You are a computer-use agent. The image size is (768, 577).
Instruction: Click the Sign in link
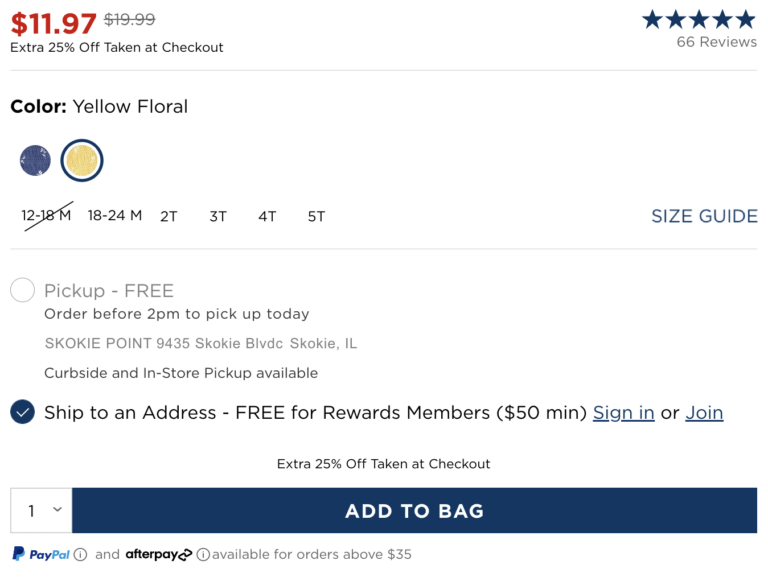click(x=623, y=413)
